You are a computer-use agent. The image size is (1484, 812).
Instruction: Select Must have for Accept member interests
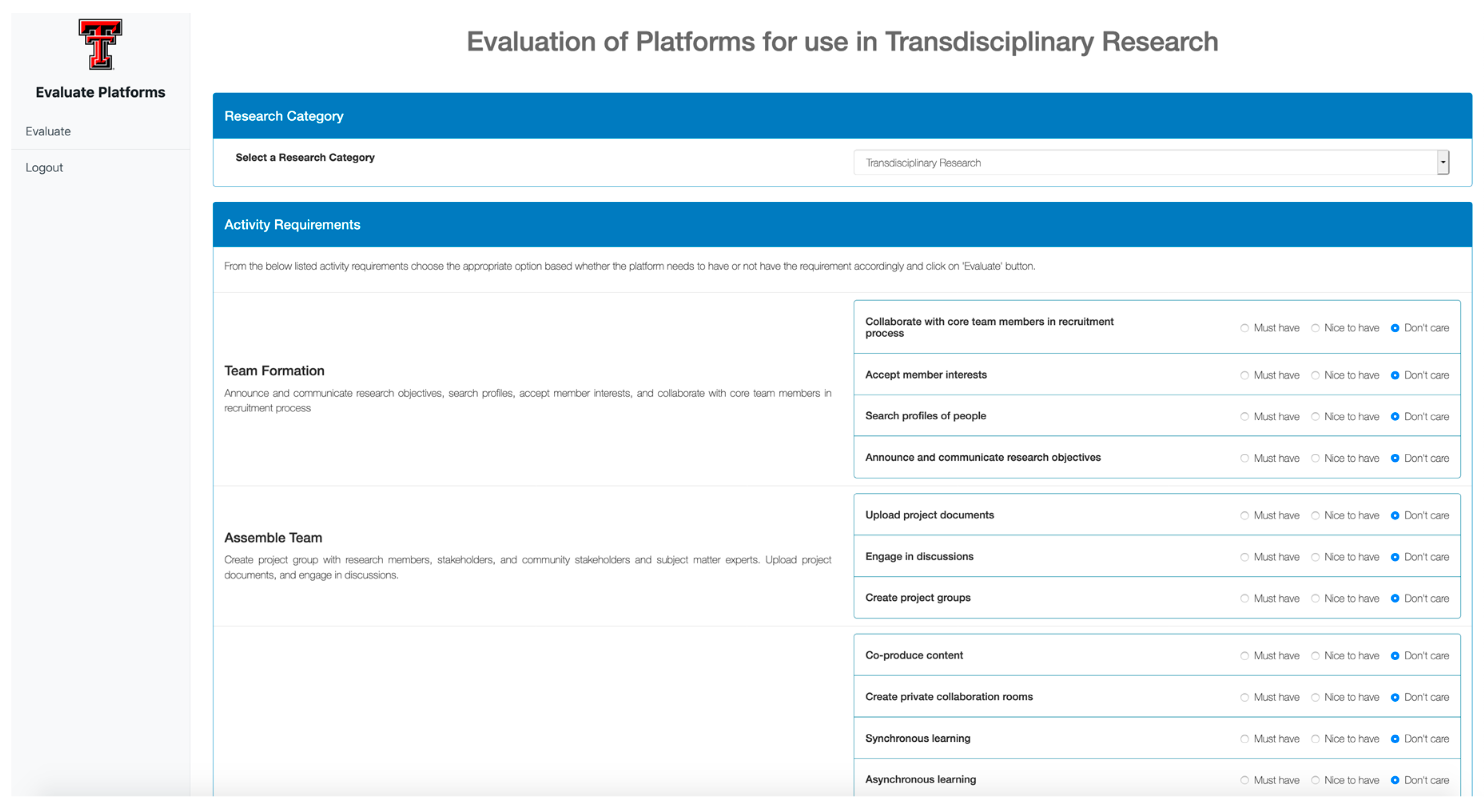pos(1244,375)
